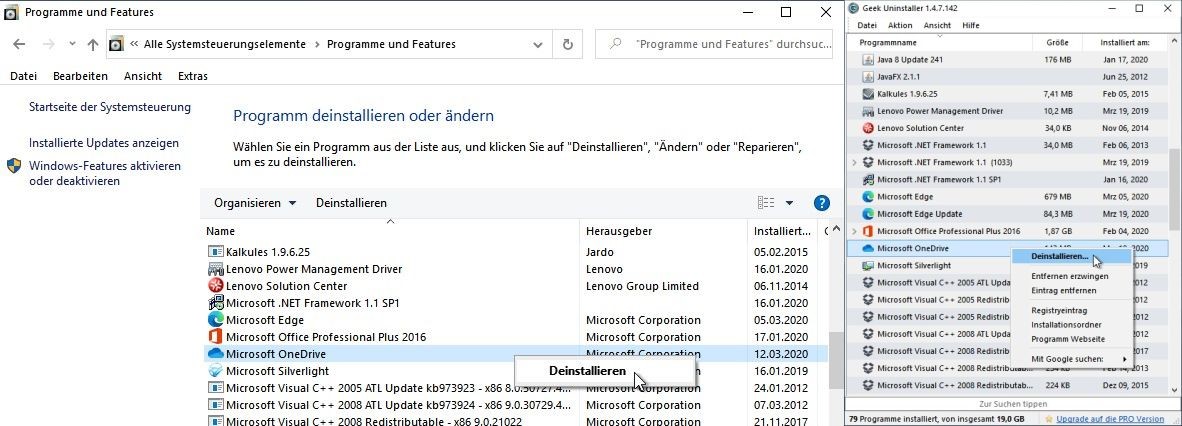Open Installierte Updates anzeigen link

click(x=104, y=143)
